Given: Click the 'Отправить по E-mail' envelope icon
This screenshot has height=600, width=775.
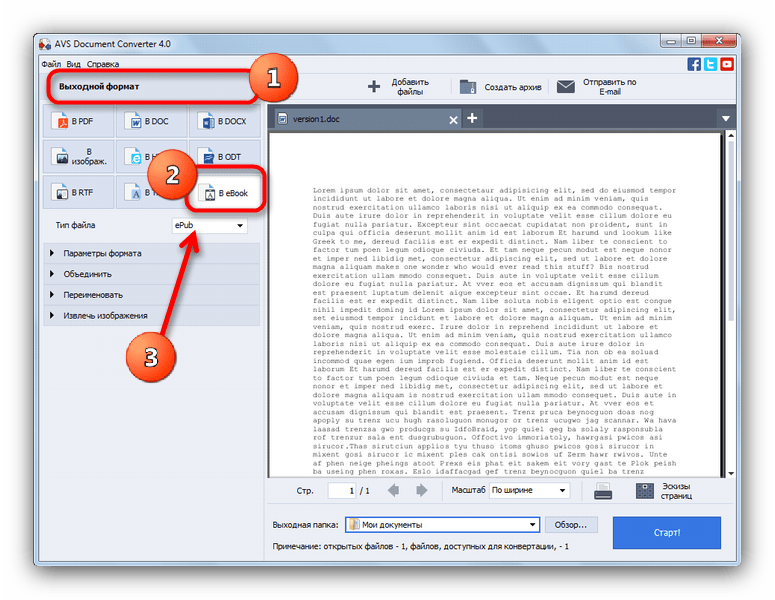Looking at the screenshot, I should click(x=565, y=87).
